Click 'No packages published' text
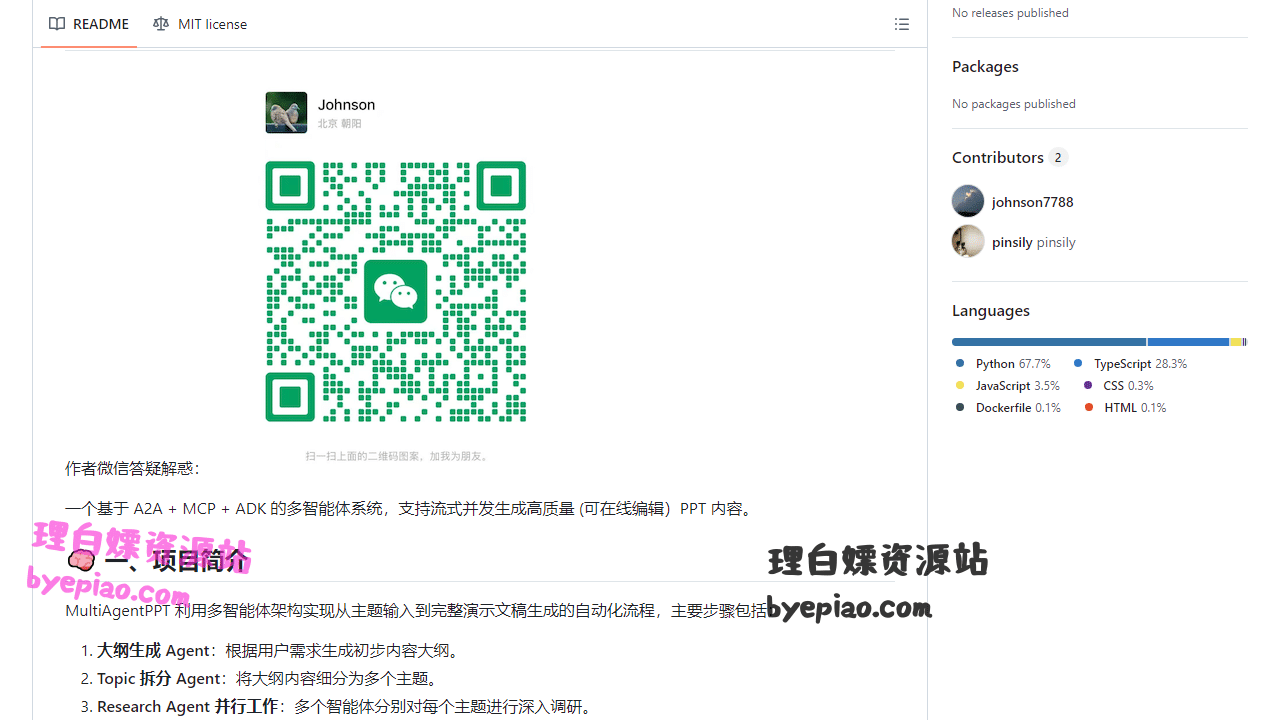This screenshot has height=720, width=1280. [x=1014, y=104]
